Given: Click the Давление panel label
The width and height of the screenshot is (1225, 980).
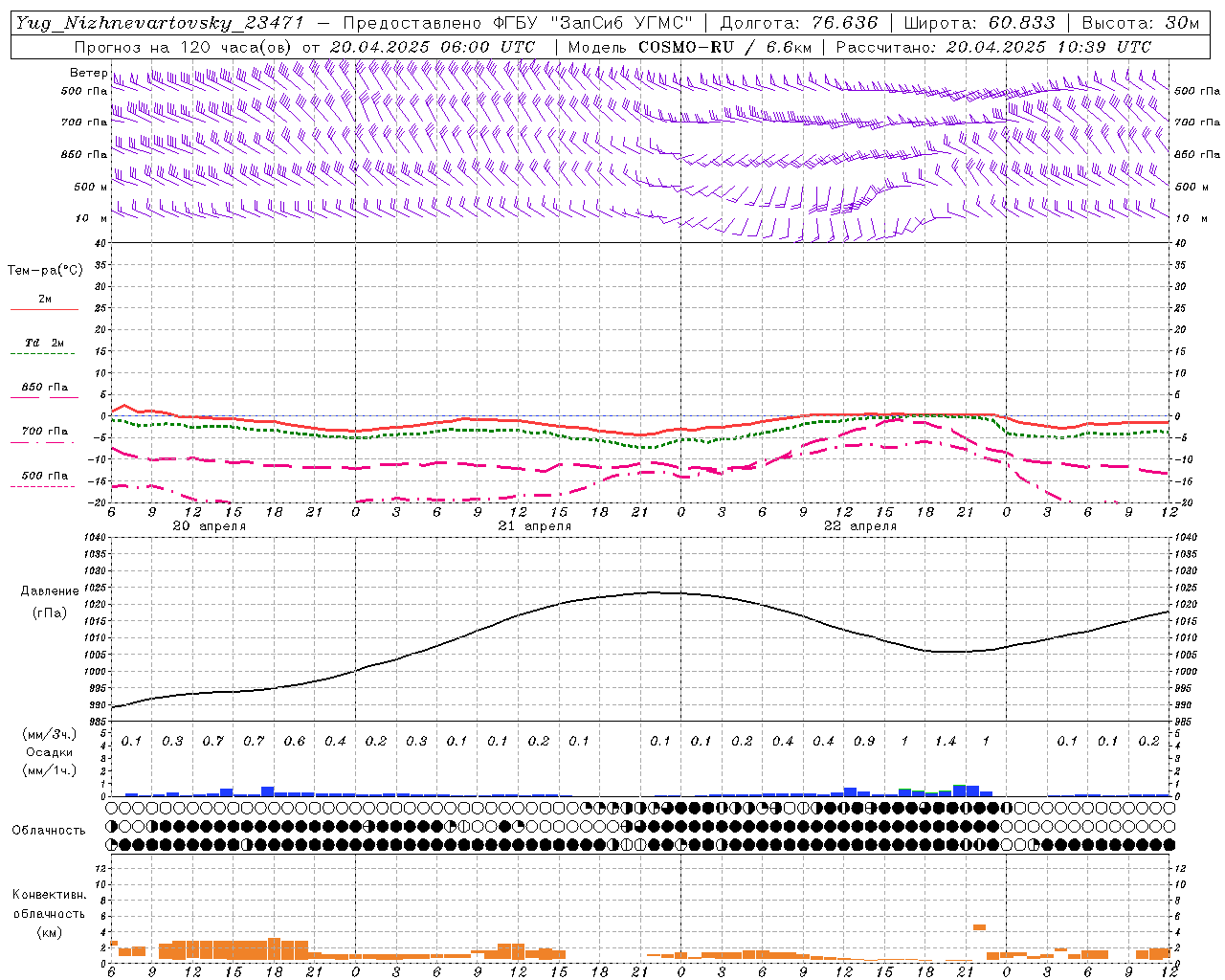Looking at the screenshot, I should [50, 591].
